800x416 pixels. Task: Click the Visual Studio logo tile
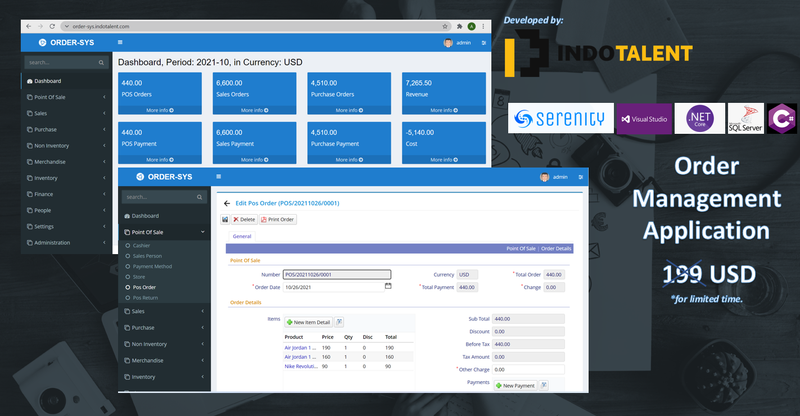click(x=644, y=119)
